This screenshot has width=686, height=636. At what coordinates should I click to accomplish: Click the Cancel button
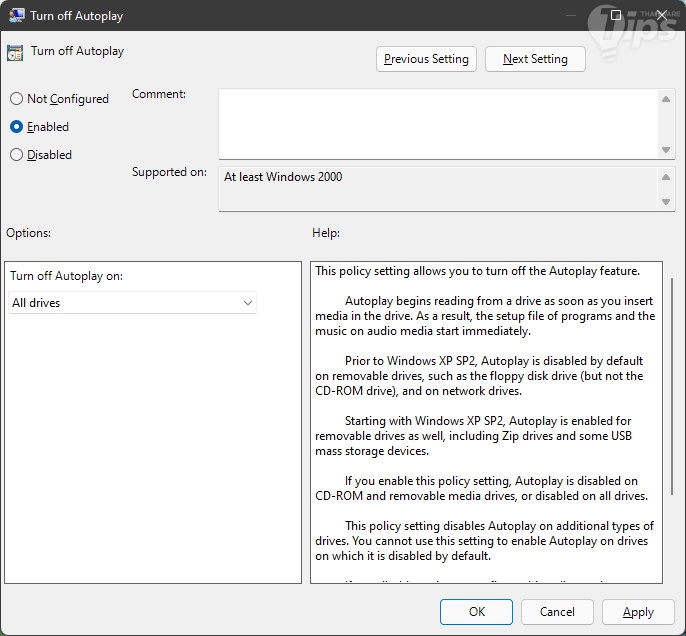click(557, 612)
